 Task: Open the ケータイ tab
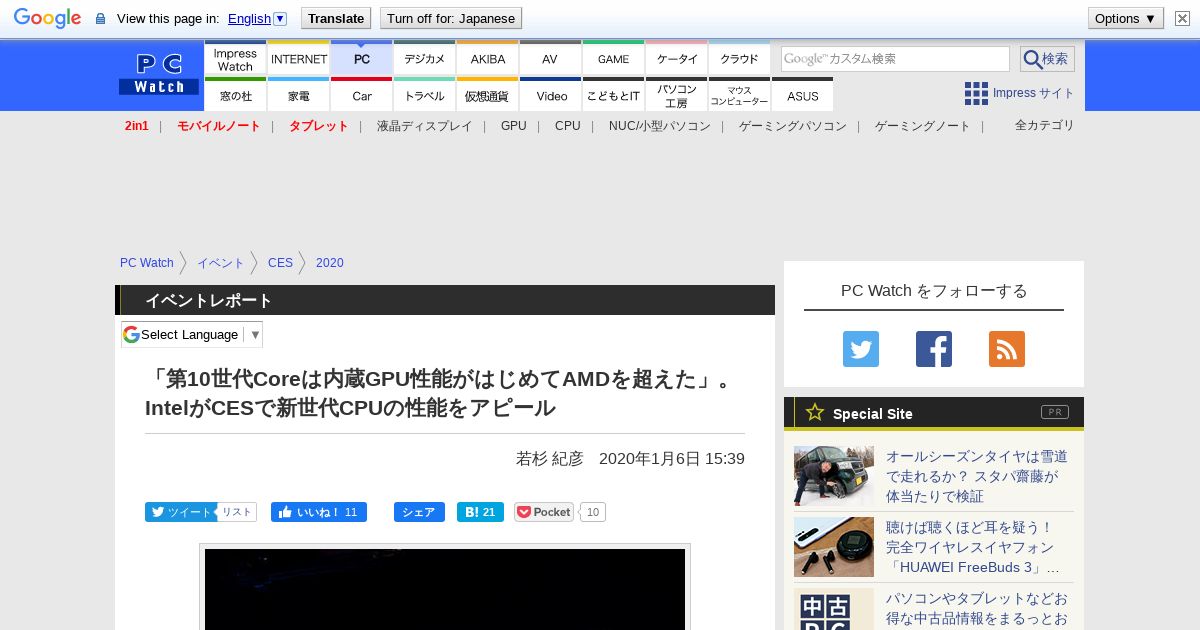click(x=677, y=59)
